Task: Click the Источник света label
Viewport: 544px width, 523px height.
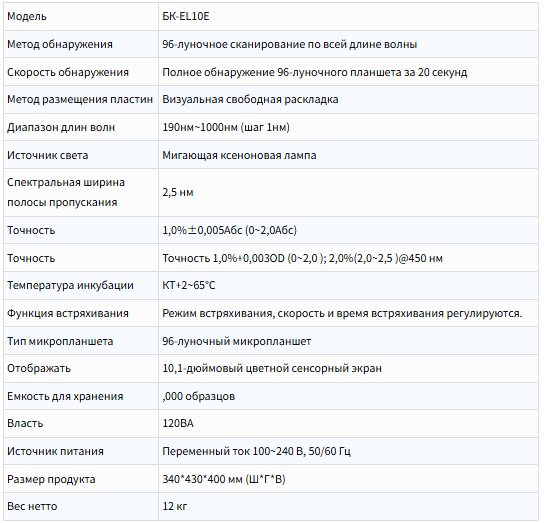Action: 48,155
